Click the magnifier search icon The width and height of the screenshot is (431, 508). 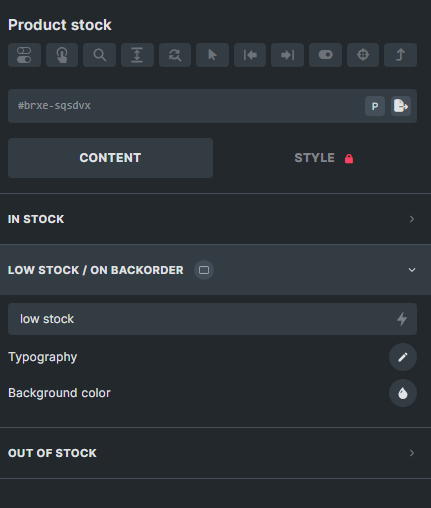(100, 55)
